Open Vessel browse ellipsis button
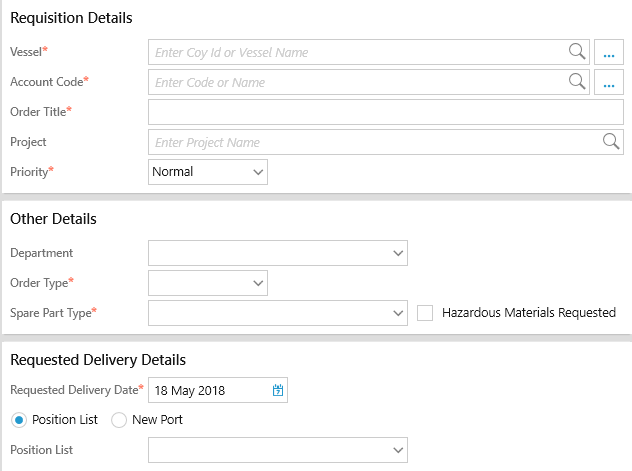This screenshot has width=632, height=471. 608,53
